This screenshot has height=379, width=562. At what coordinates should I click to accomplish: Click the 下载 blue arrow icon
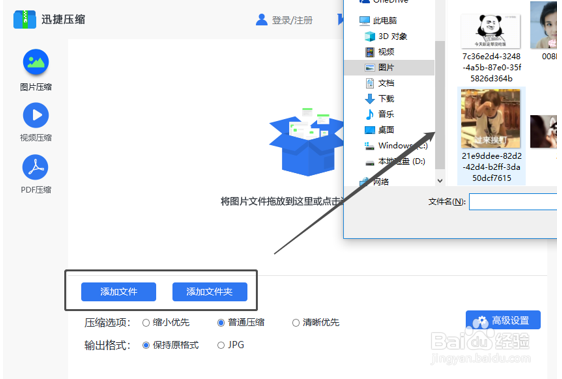point(370,99)
